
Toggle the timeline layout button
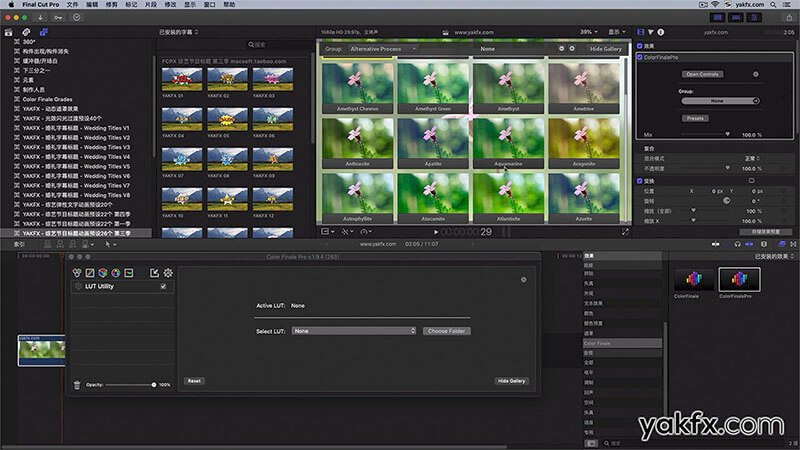736,17
